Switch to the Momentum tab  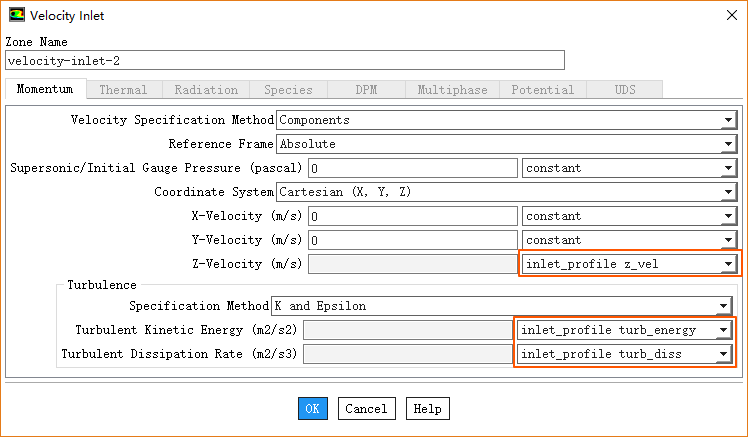pyautogui.click(x=45, y=90)
